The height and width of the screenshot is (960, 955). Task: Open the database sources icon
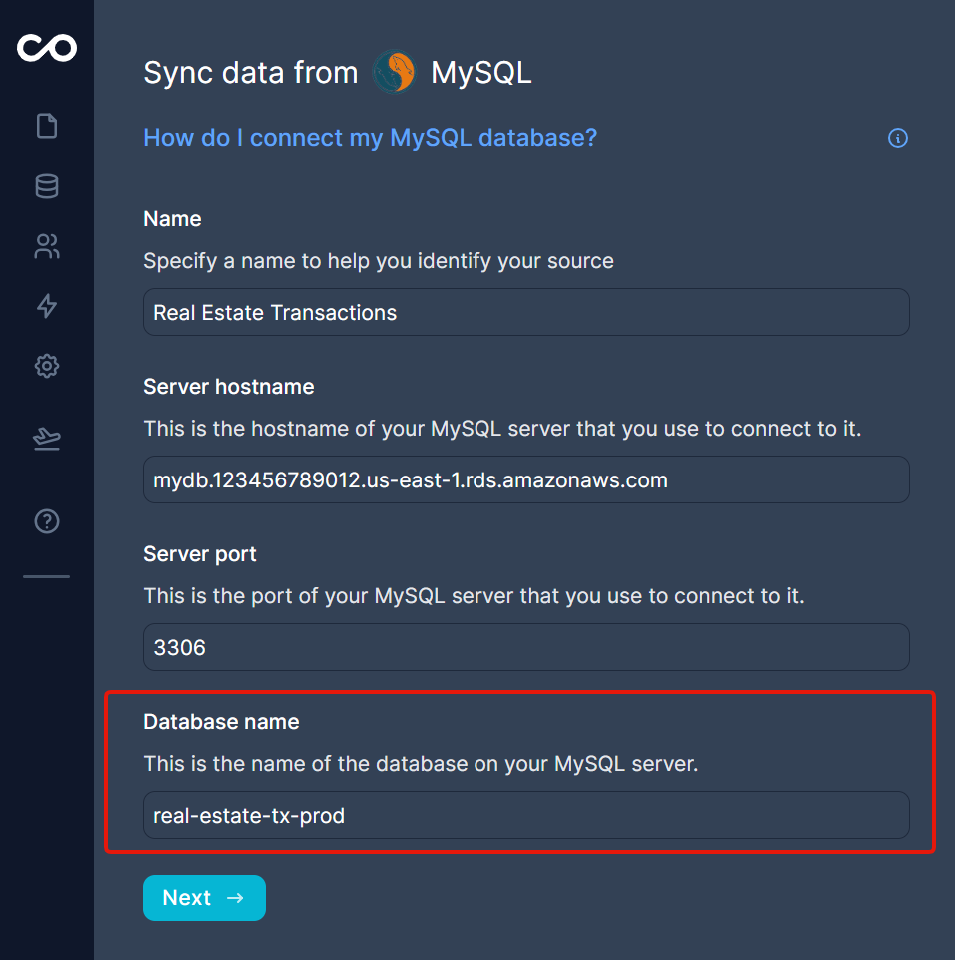point(47,186)
